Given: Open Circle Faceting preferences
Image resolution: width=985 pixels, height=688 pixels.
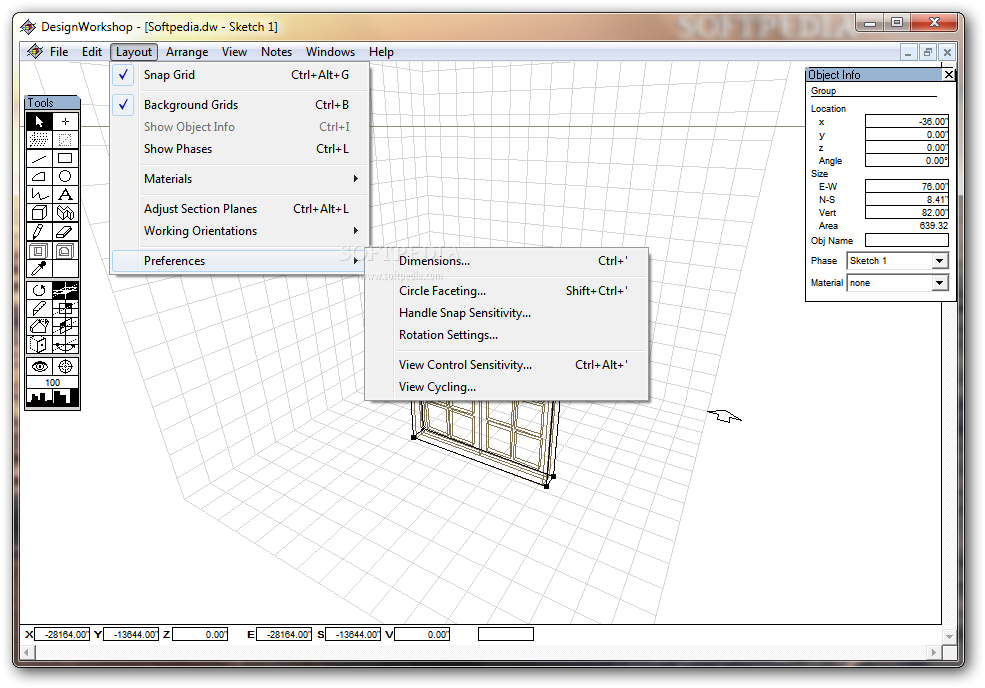Looking at the screenshot, I should 506,291.
